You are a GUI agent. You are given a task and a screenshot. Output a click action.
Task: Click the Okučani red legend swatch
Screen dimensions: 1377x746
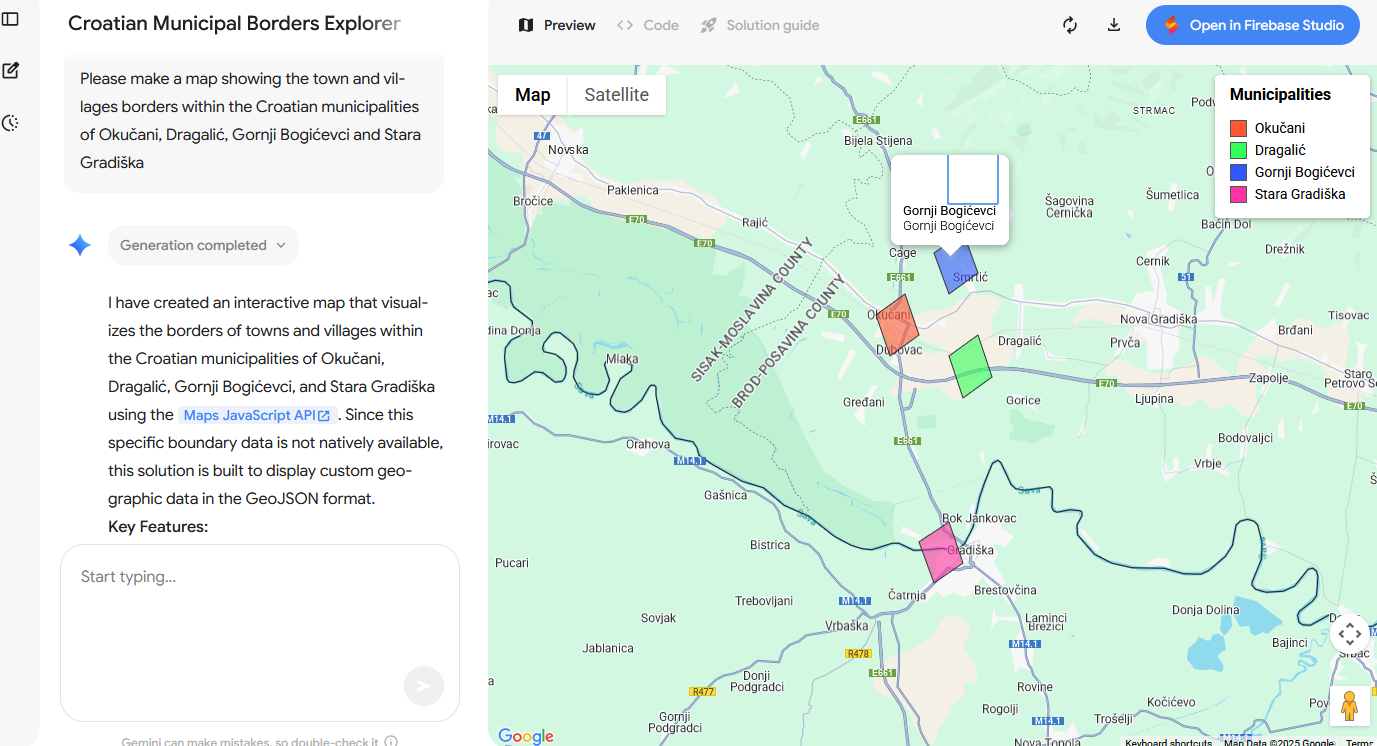[1238, 128]
